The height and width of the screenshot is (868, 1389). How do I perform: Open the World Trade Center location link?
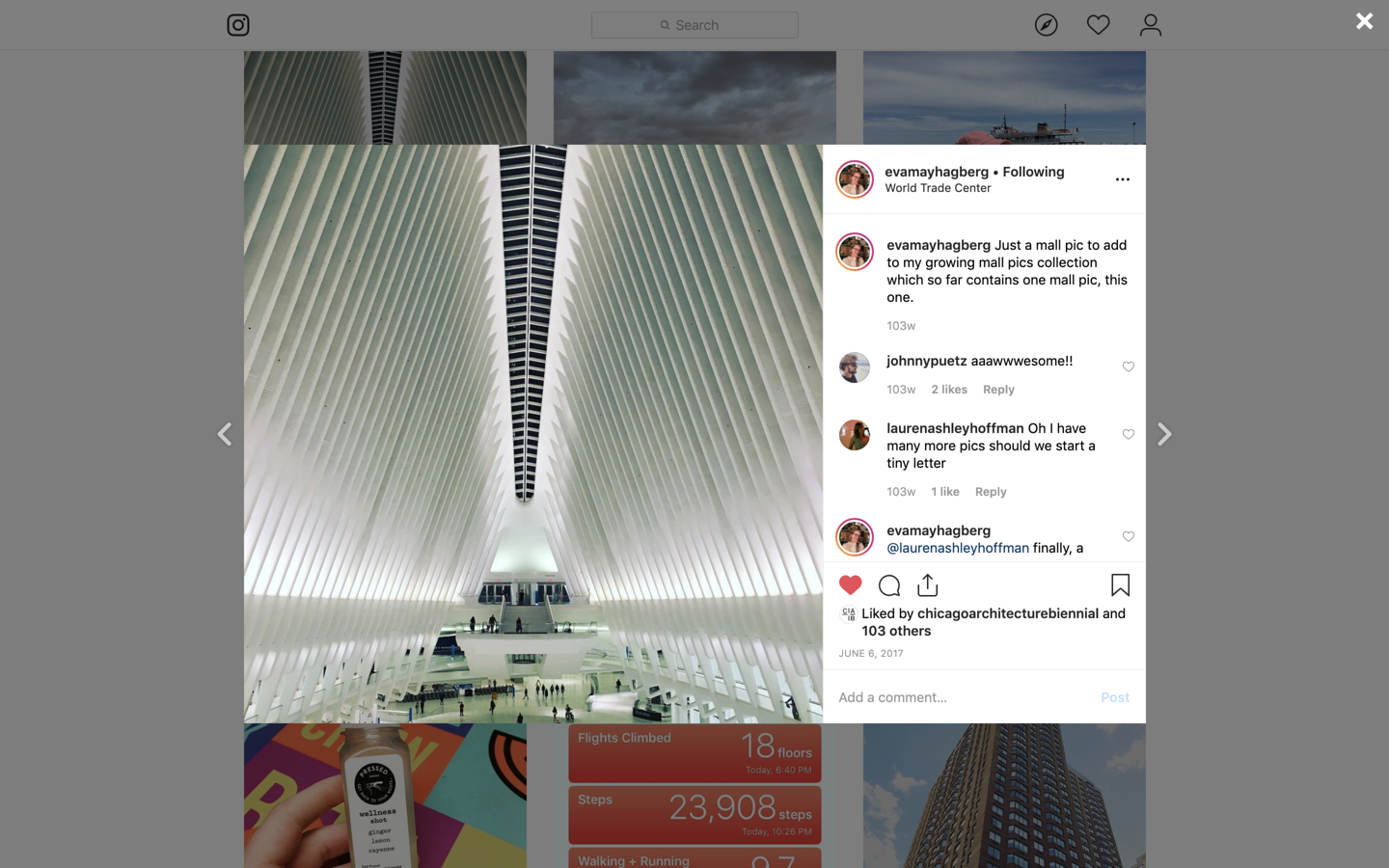[938, 188]
